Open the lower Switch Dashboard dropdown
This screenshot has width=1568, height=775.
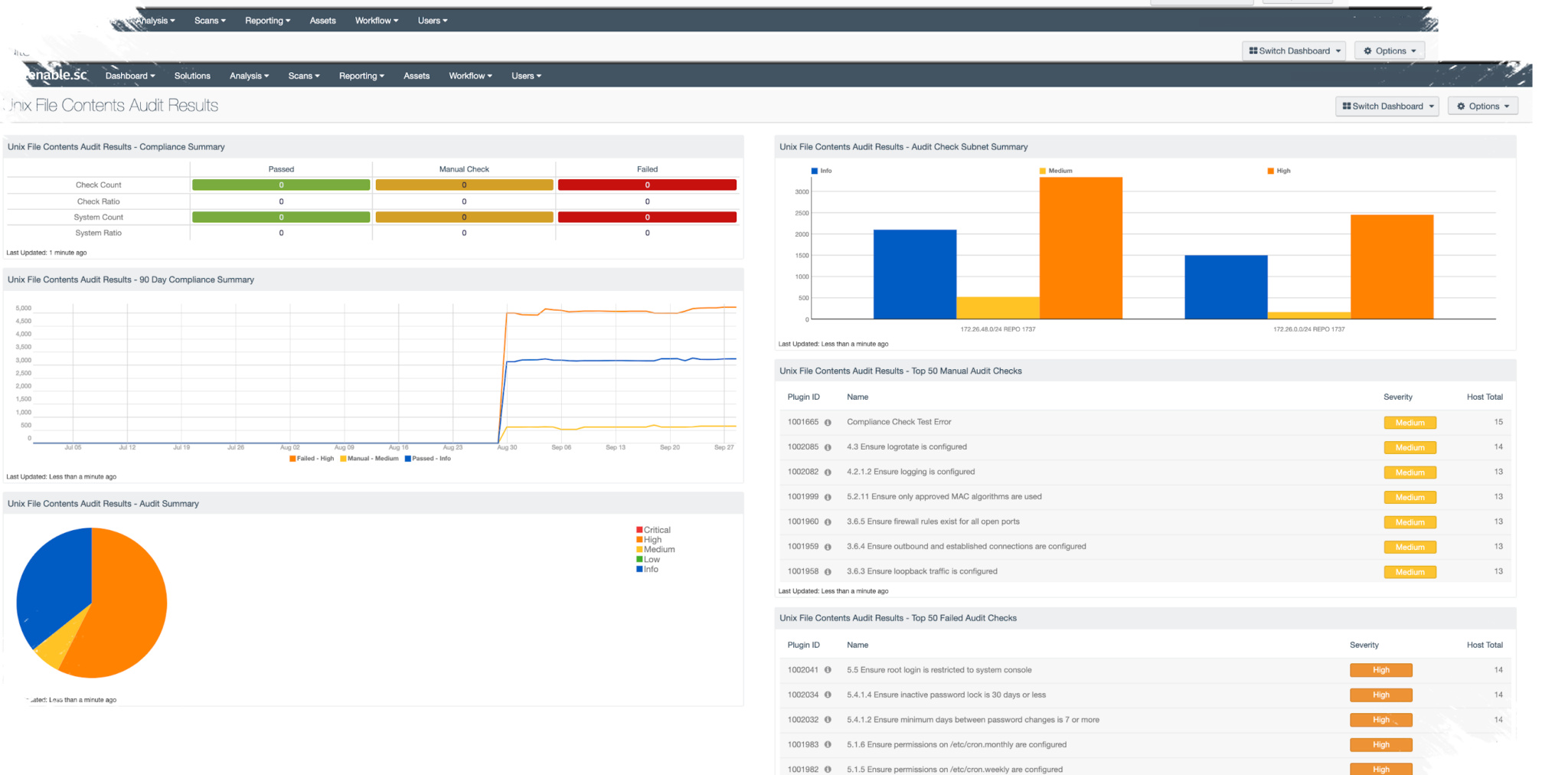click(x=1387, y=106)
